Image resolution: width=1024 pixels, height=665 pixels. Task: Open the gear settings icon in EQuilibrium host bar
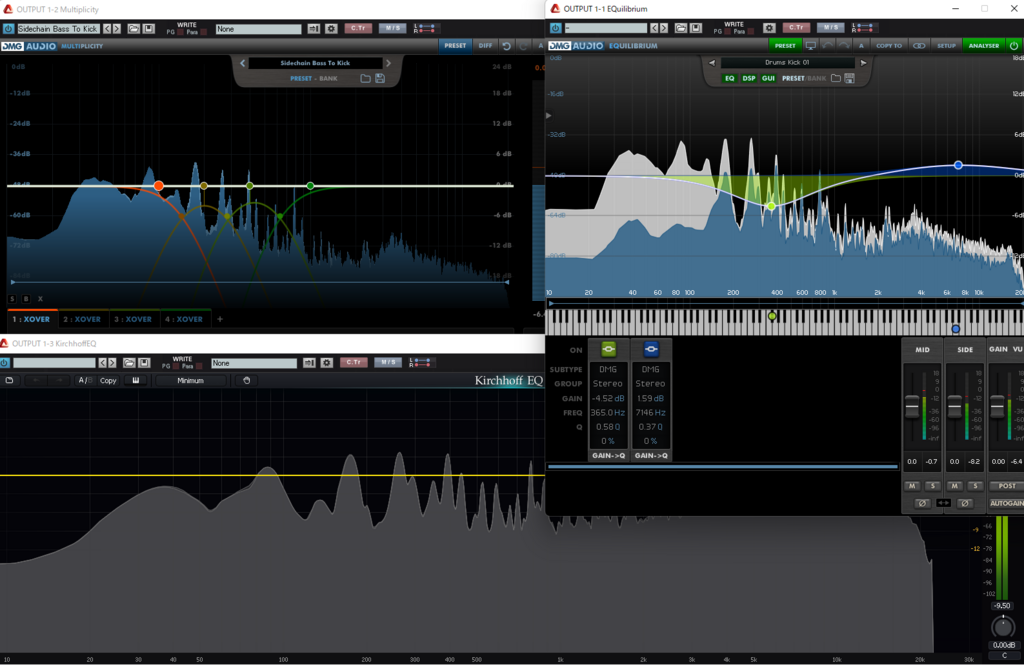pyautogui.click(x=769, y=28)
